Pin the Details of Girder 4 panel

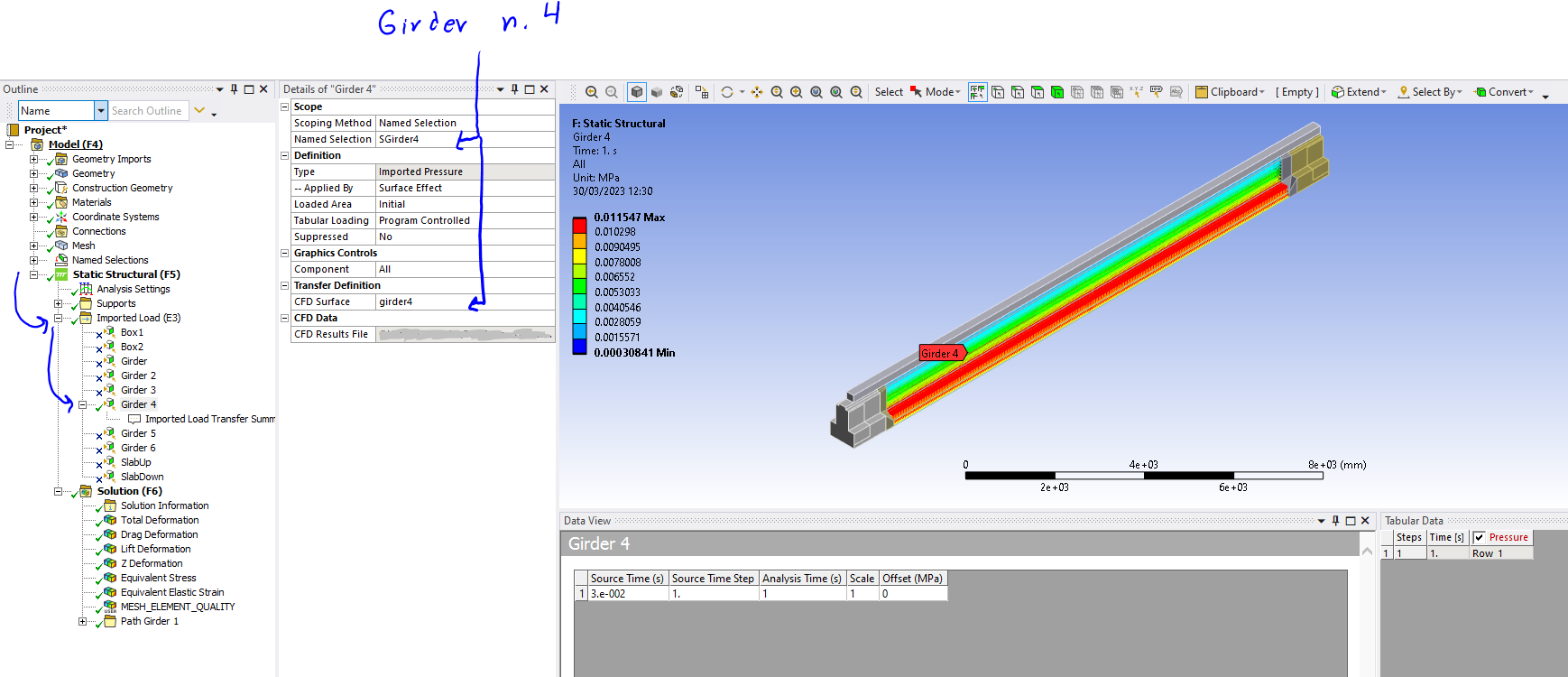(x=515, y=89)
